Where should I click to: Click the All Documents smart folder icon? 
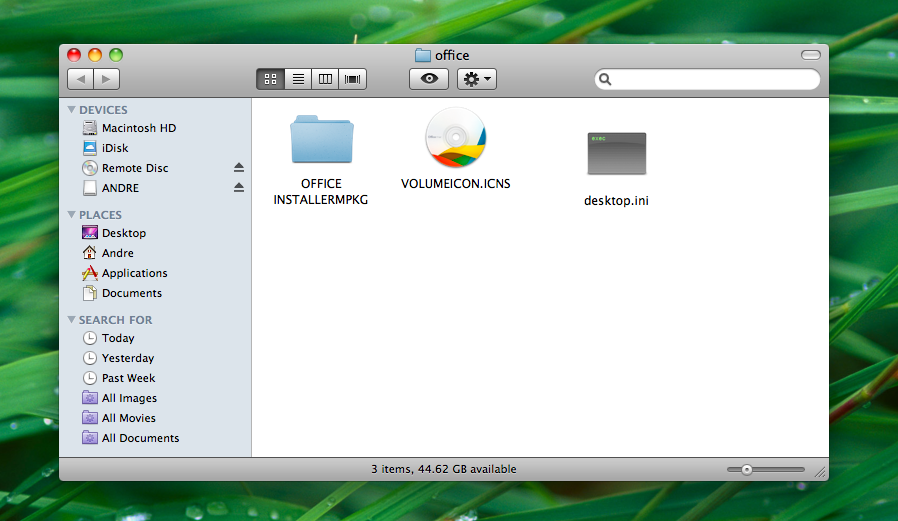[89, 437]
